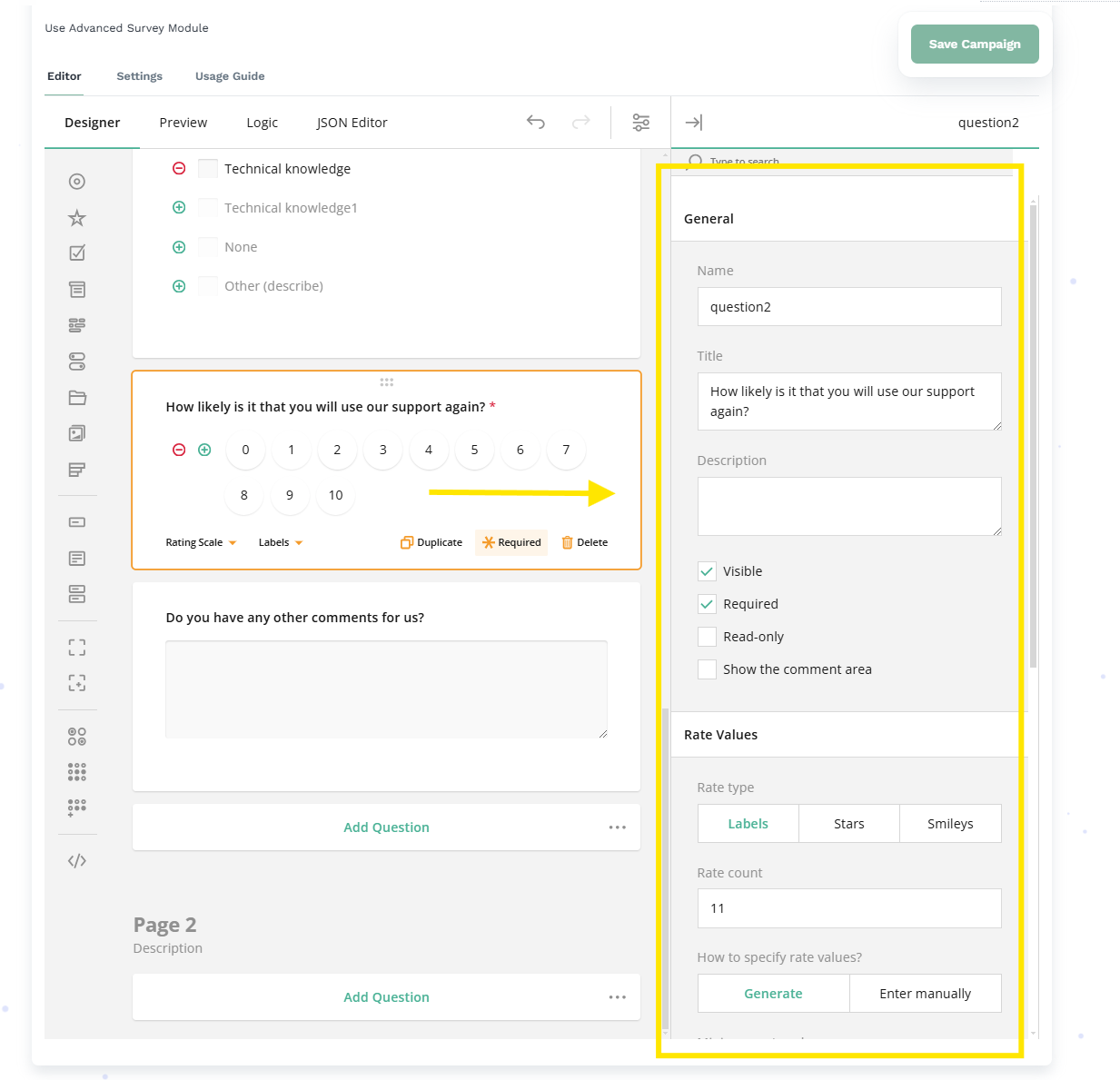Check Show the comment area
1120x1080 pixels.
click(x=708, y=669)
